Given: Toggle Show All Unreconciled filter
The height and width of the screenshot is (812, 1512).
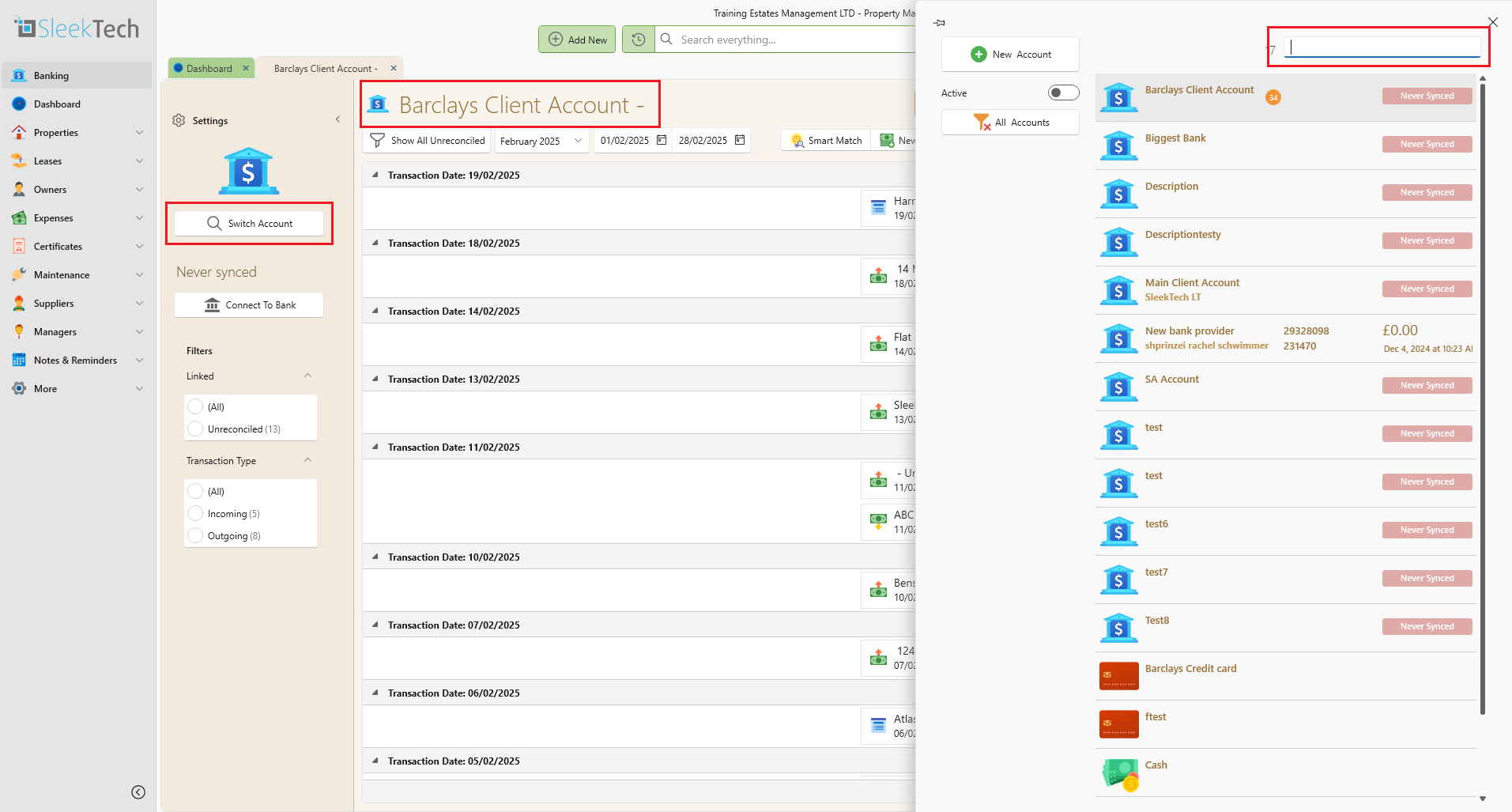Looking at the screenshot, I should [428, 140].
